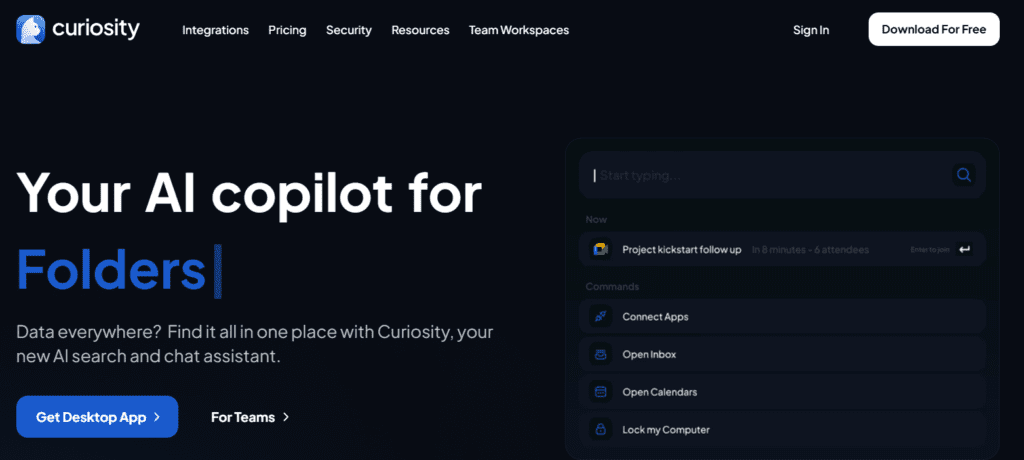Select Team Workspaces in the navigation
The image size is (1024, 460).
518,30
